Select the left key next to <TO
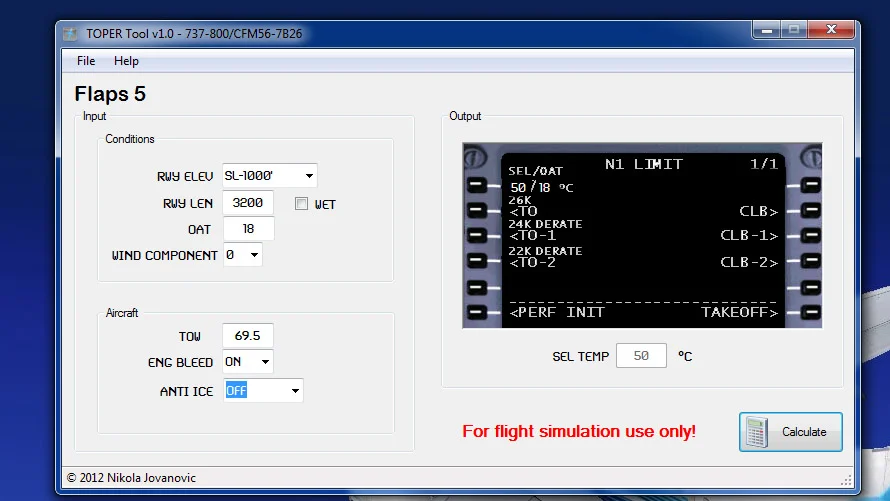The height and width of the screenshot is (501, 890). pyautogui.click(x=476, y=210)
